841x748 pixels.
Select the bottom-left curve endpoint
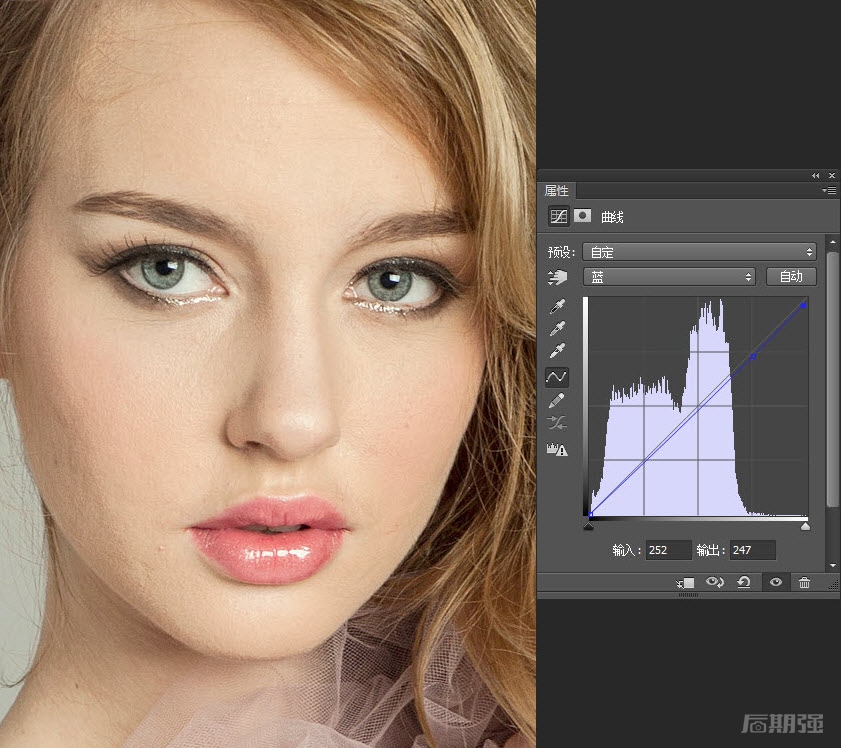(x=590, y=515)
